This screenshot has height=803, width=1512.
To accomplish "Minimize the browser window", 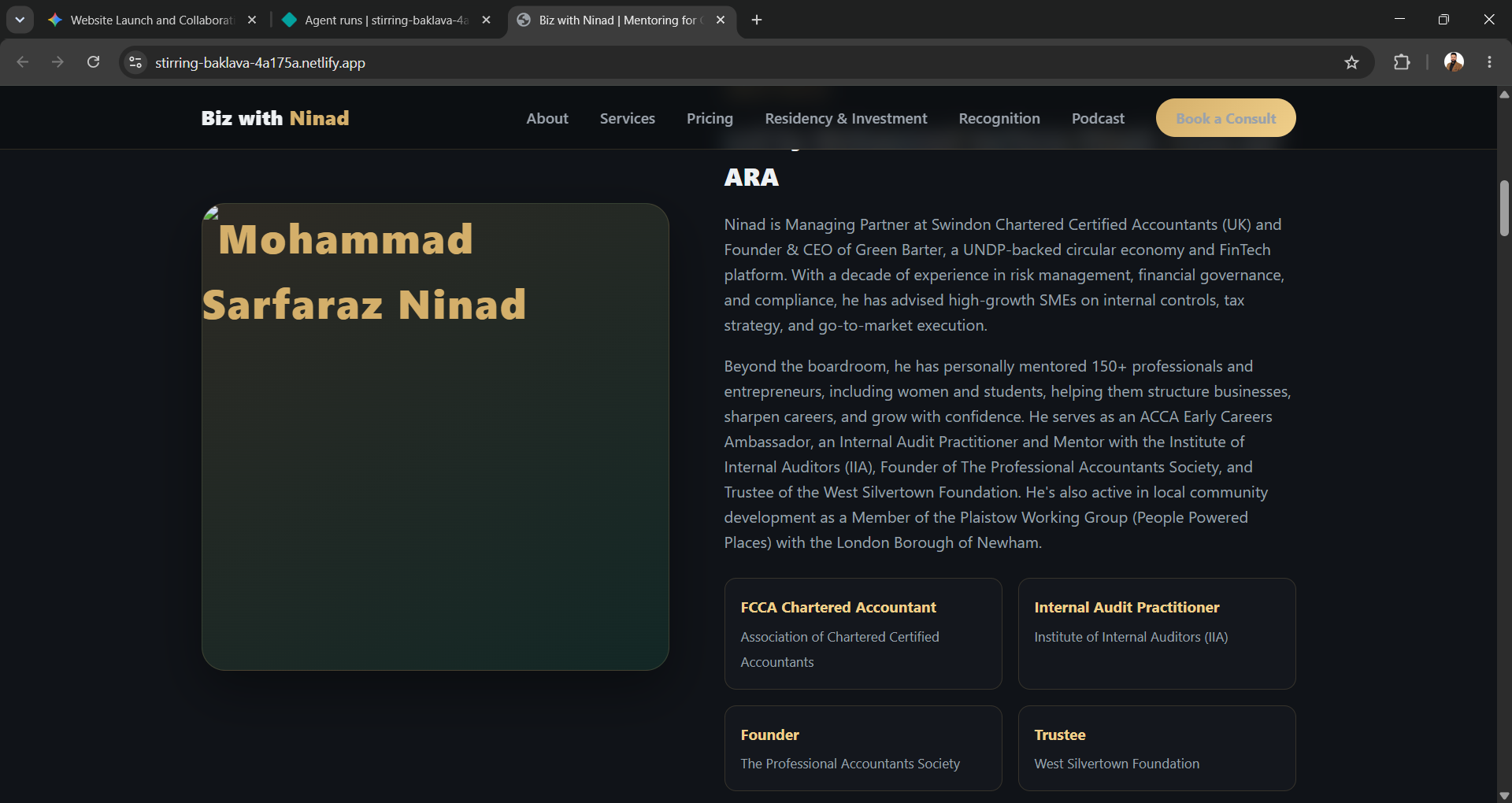I will click(x=1399, y=20).
